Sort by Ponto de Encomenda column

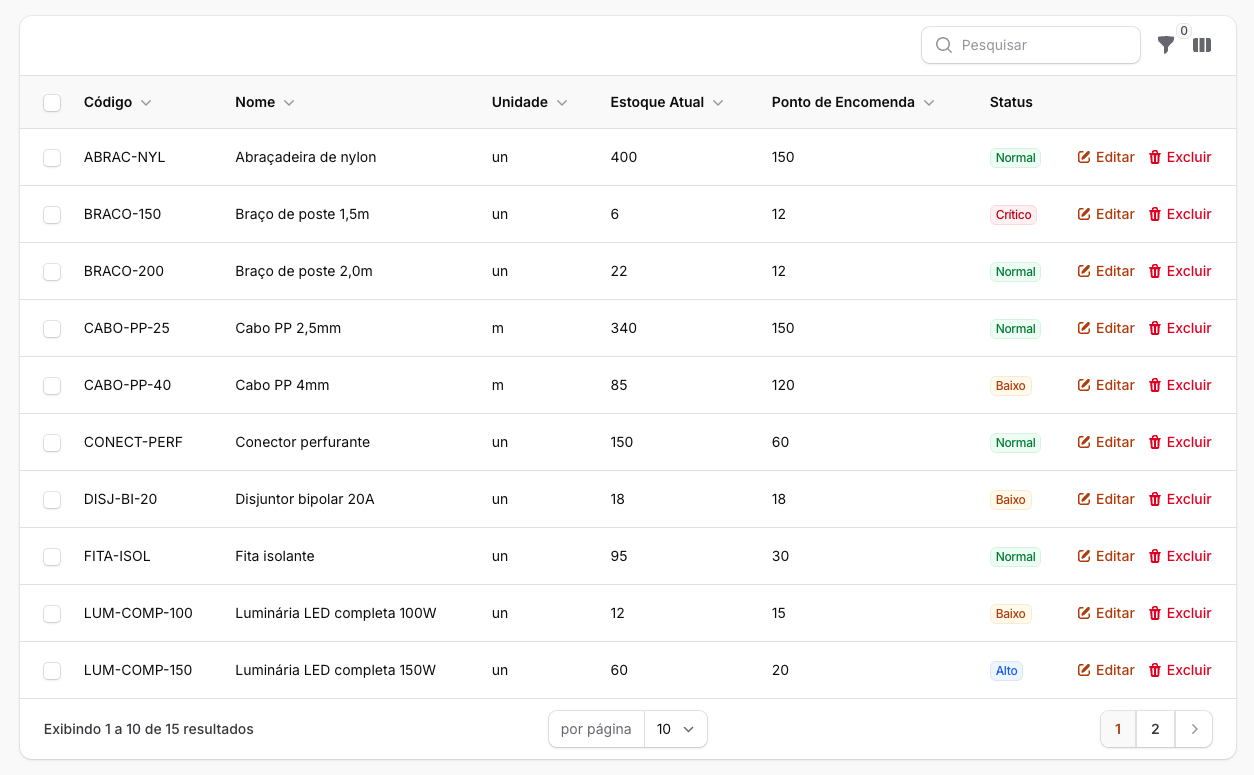[853, 102]
